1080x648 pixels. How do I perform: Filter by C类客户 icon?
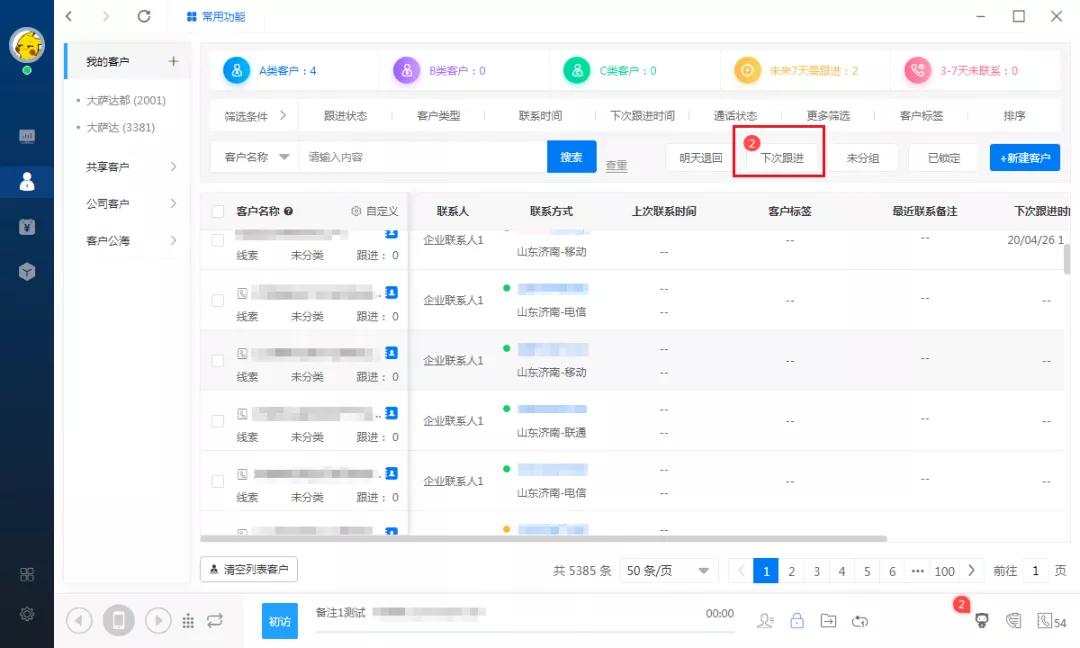pyautogui.click(x=577, y=70)
